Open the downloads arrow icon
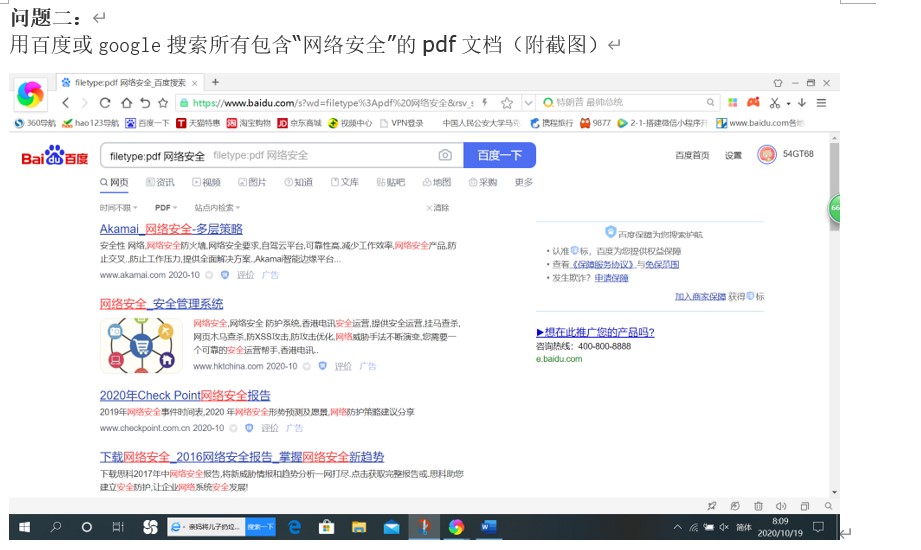Image resolution: width=921 pixels, height=550 pixels. [x=802, y=103]
